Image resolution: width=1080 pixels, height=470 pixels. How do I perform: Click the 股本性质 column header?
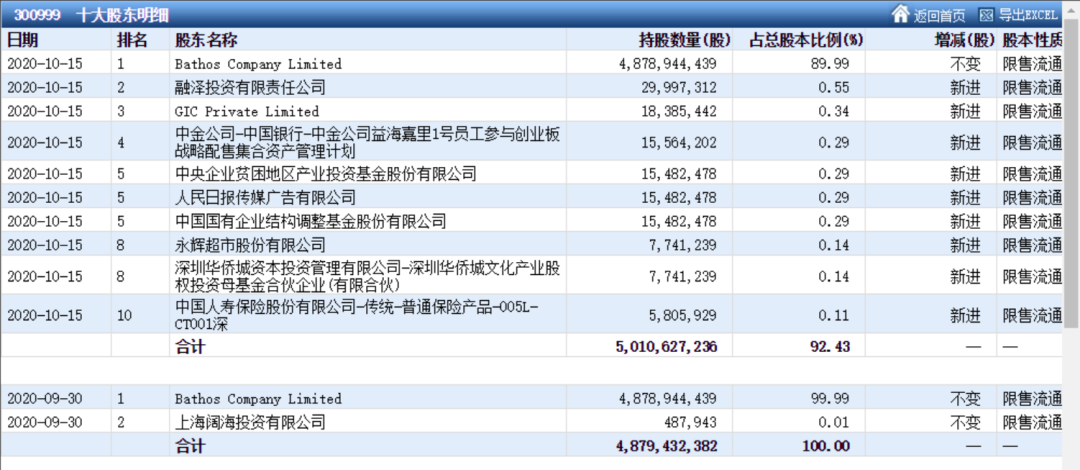[x=1032, y=40]
